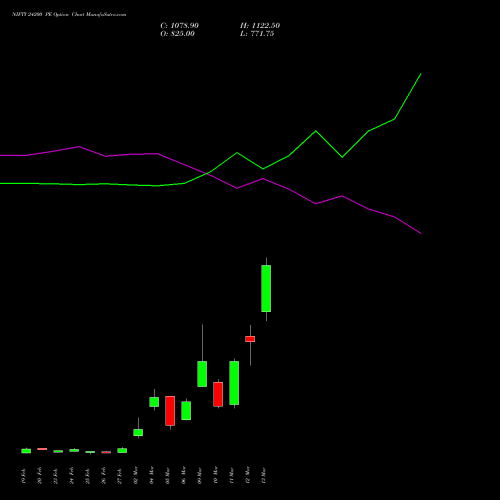Click the 06 Mar date label
The image size is (500, 500).
click(184, 475)
